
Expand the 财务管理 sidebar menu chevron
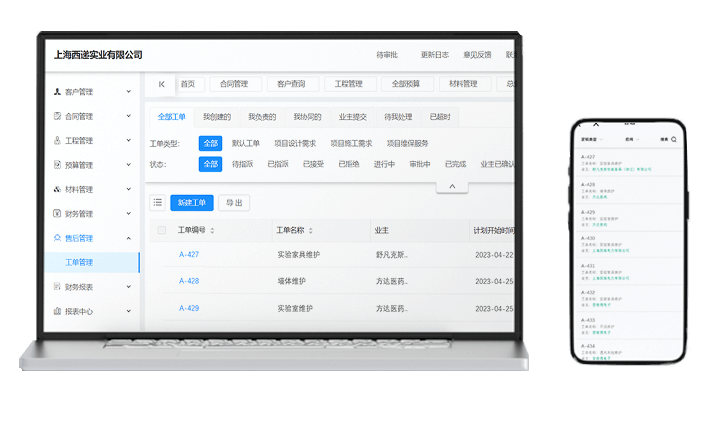click(x=128, y=214)
